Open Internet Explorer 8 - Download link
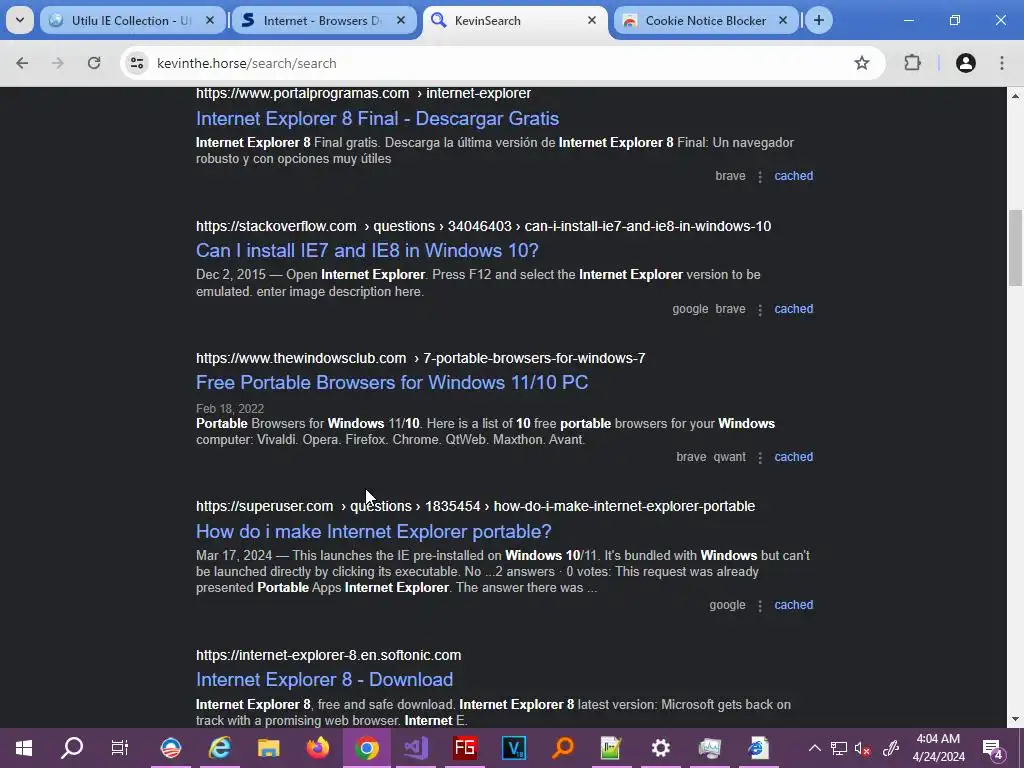This screenshot has height=768, width=1024. 325,679
